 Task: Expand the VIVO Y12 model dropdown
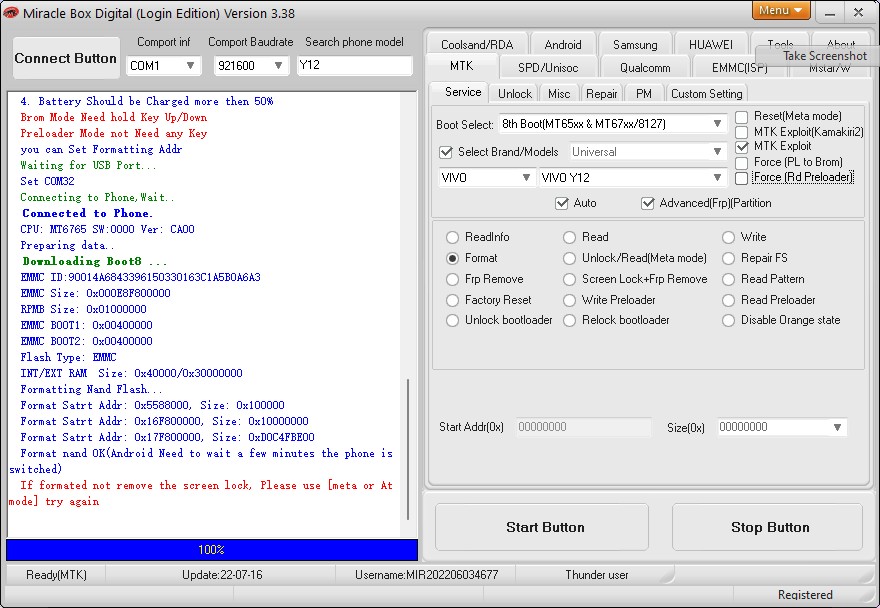tap(717, 177)
